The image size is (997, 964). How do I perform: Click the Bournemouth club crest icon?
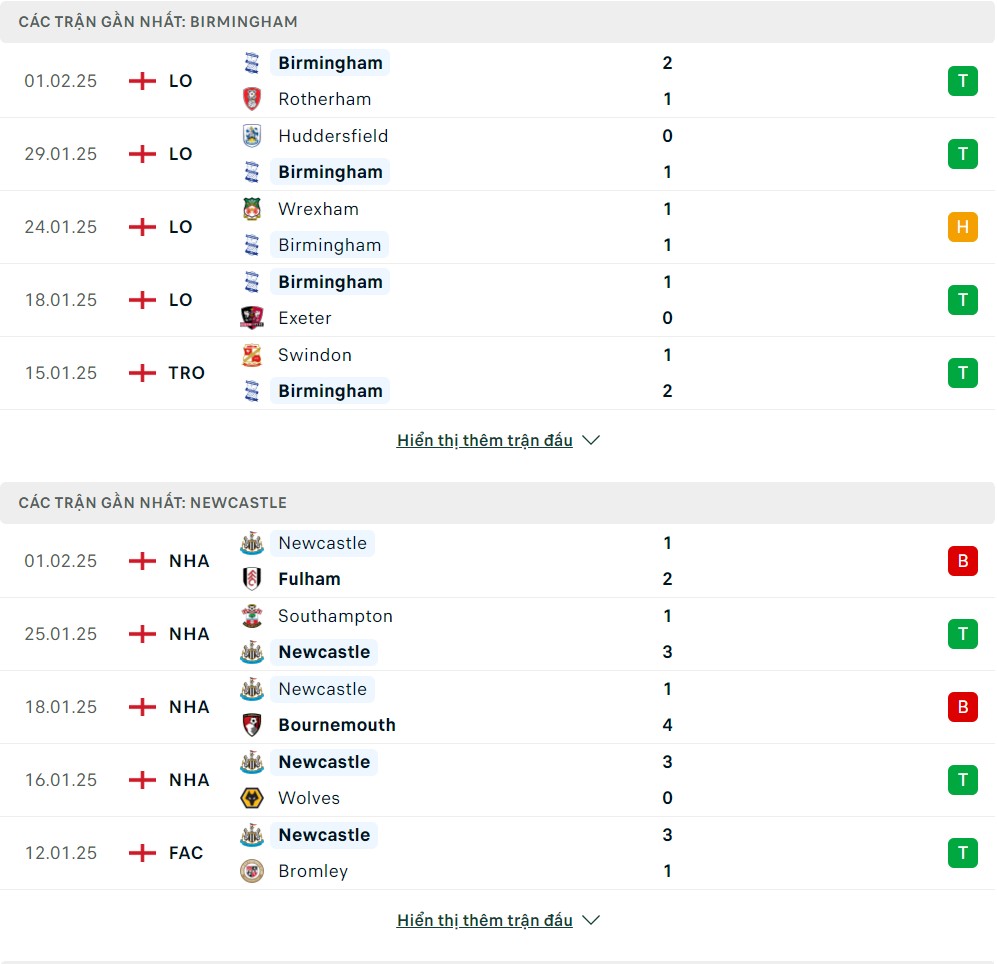252,725
